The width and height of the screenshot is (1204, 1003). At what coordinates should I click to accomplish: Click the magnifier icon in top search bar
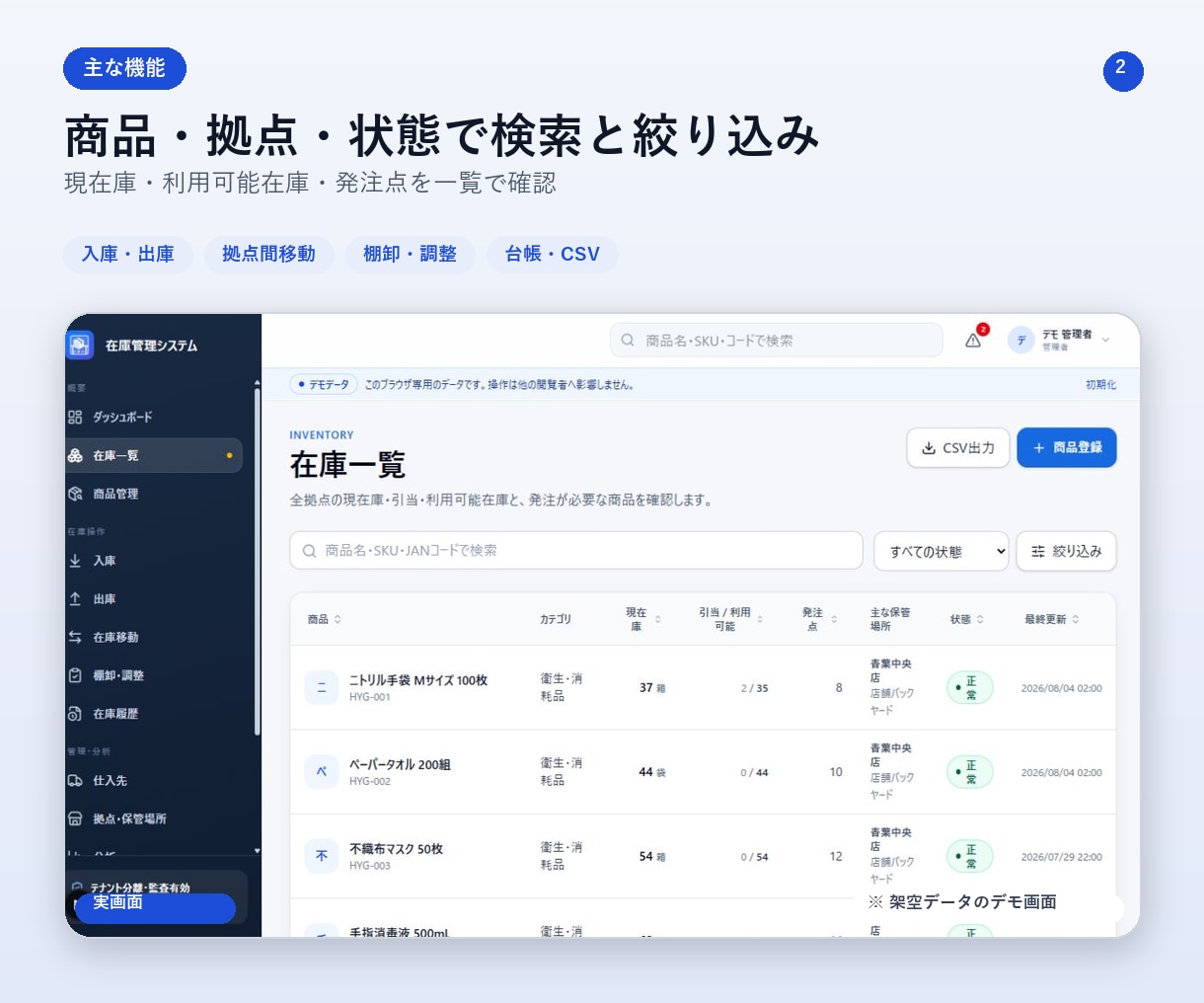[x=628, y=341]
